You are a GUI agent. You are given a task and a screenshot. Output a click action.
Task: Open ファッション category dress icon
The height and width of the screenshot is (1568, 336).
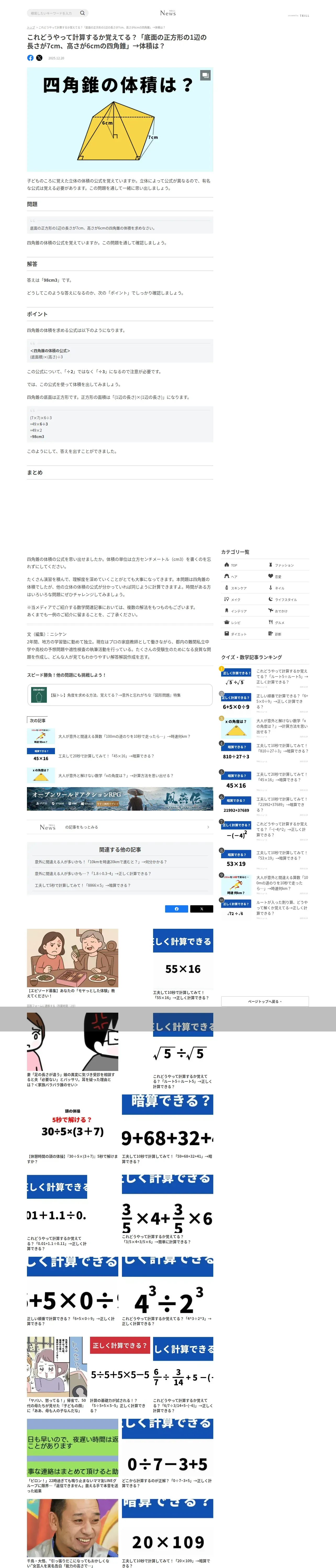pos(271,564)
